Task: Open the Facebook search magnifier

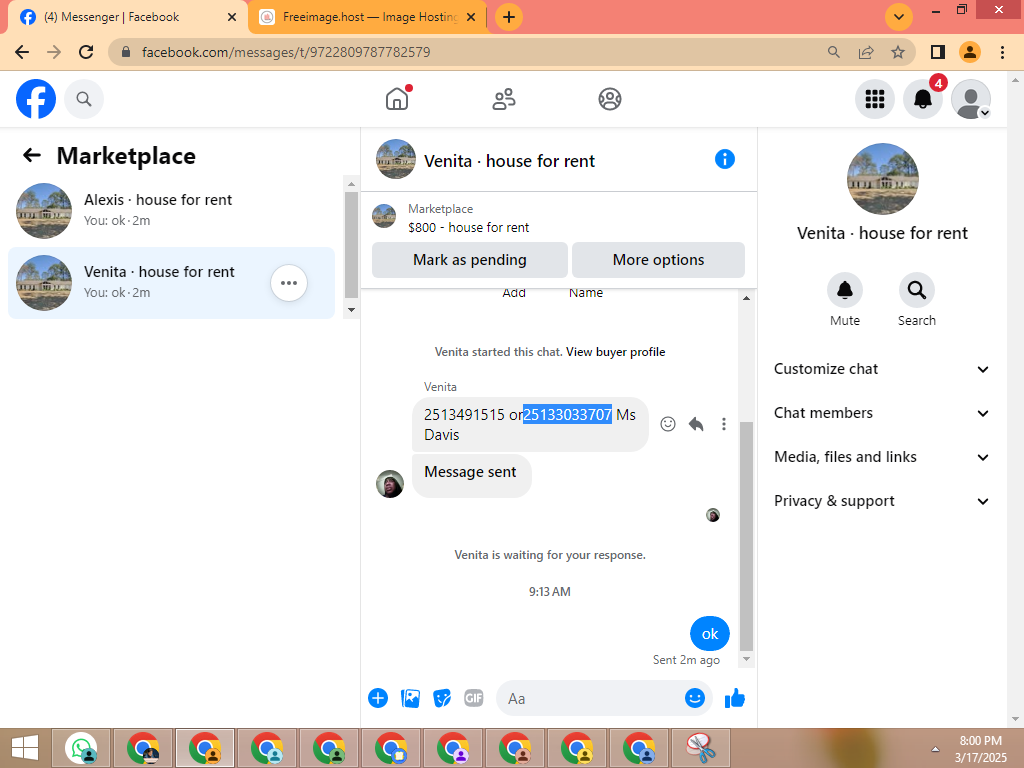Action: pos(84,99)
